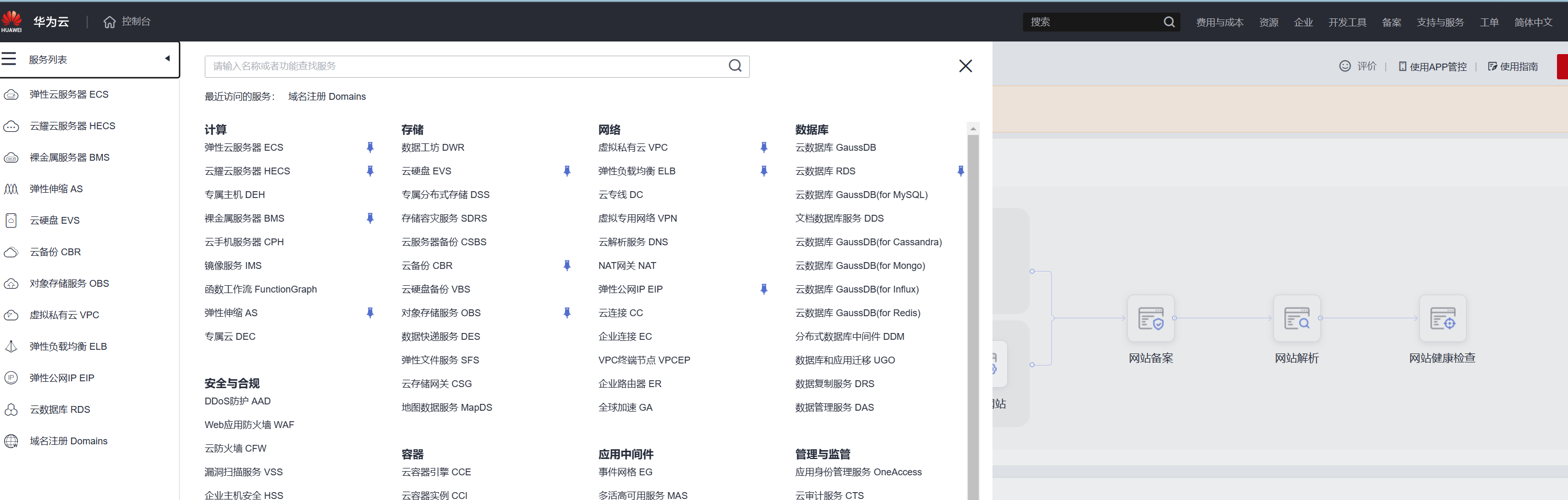Click the CBR backup icon in sidebar
1568x500 pixels.
coord(11,252)
